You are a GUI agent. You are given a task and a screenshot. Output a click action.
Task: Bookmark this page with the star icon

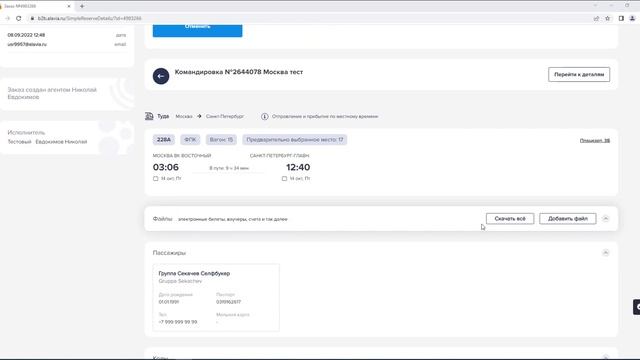[607, 18]
